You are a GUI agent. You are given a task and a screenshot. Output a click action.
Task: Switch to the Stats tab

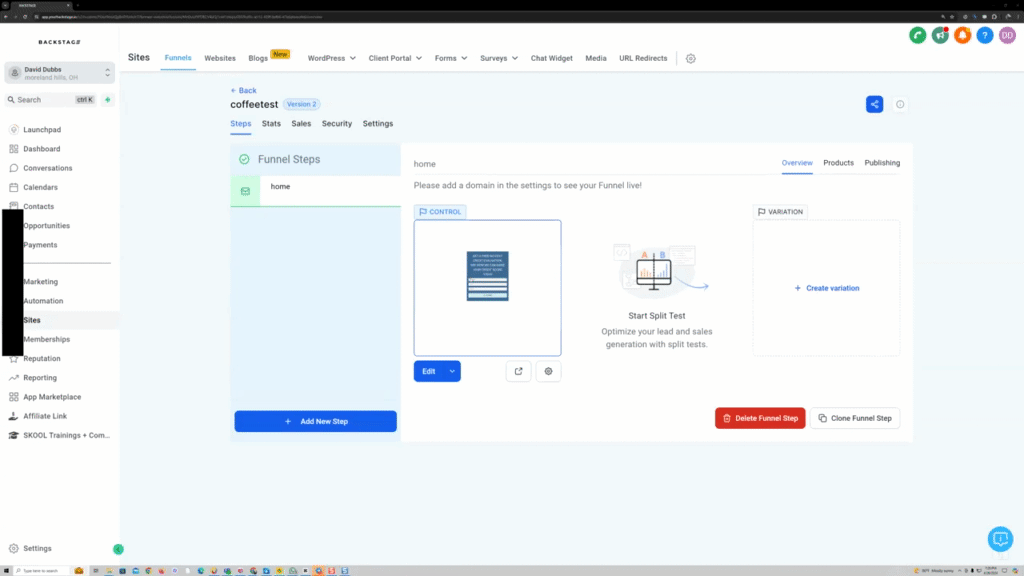pyautogui.click(x=271, y=123)
